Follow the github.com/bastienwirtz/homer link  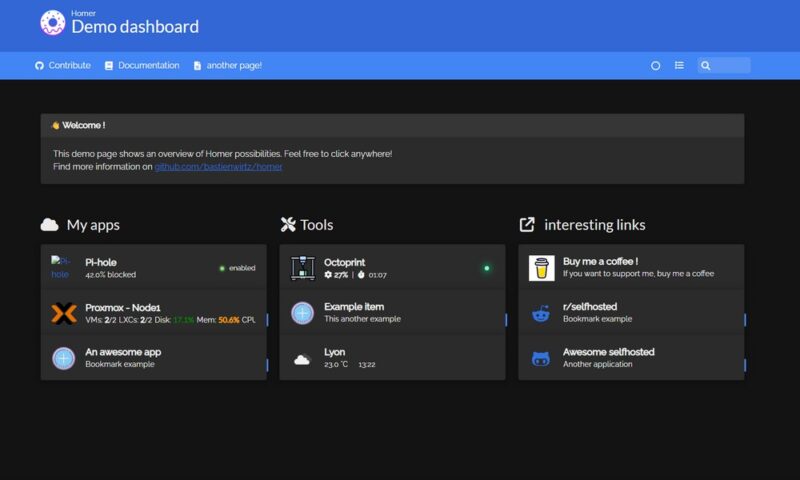tap(218, 167)
